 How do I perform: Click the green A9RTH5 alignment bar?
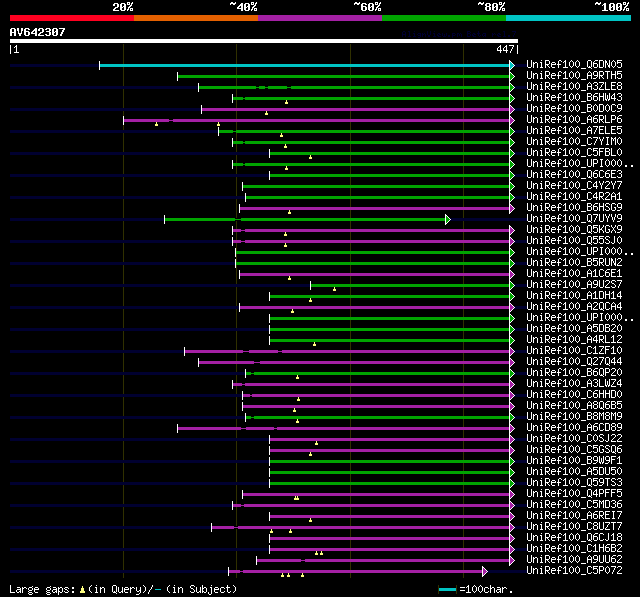tap(344, 76)
